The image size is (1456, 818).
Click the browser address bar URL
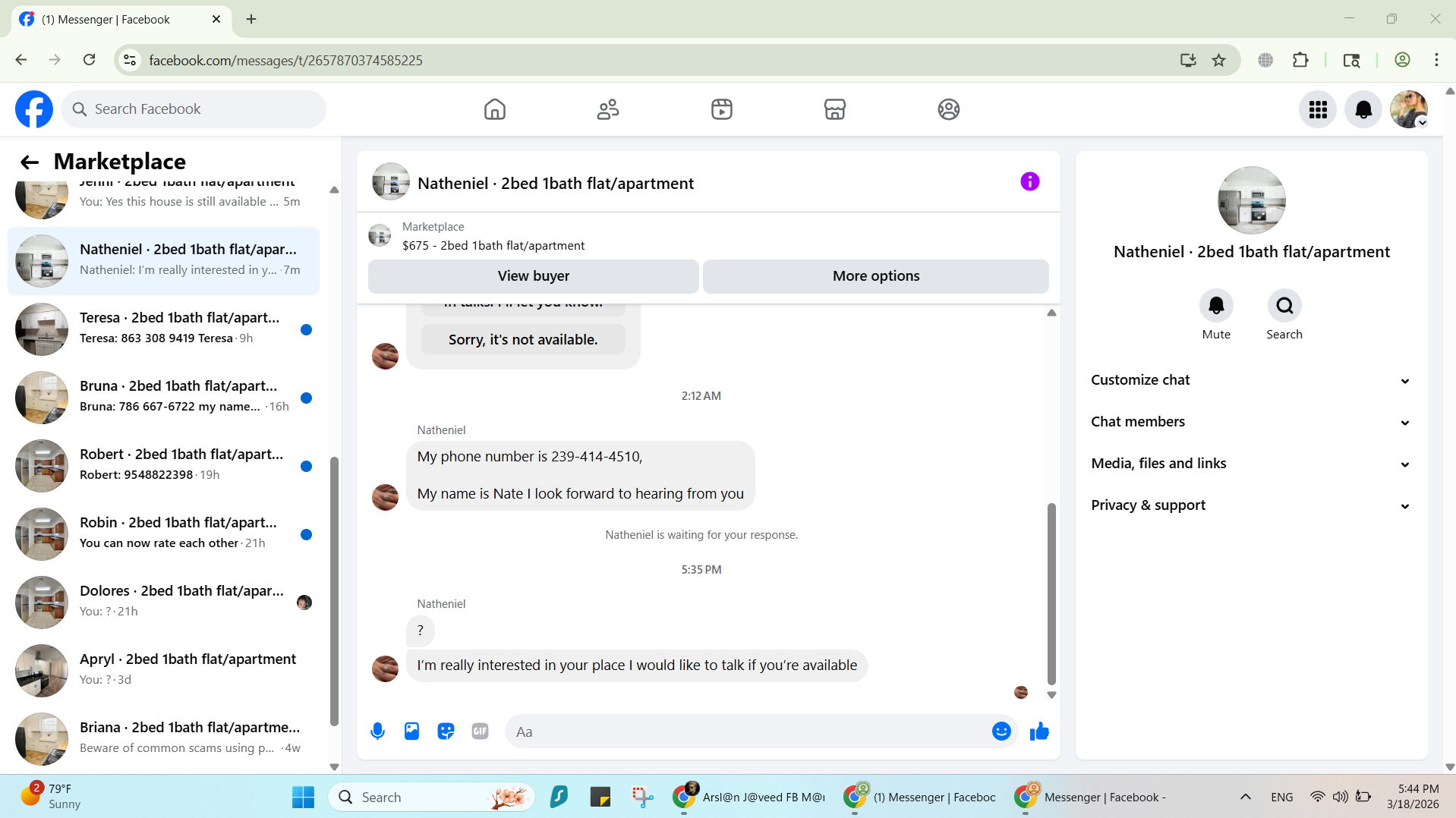(285, 60)
